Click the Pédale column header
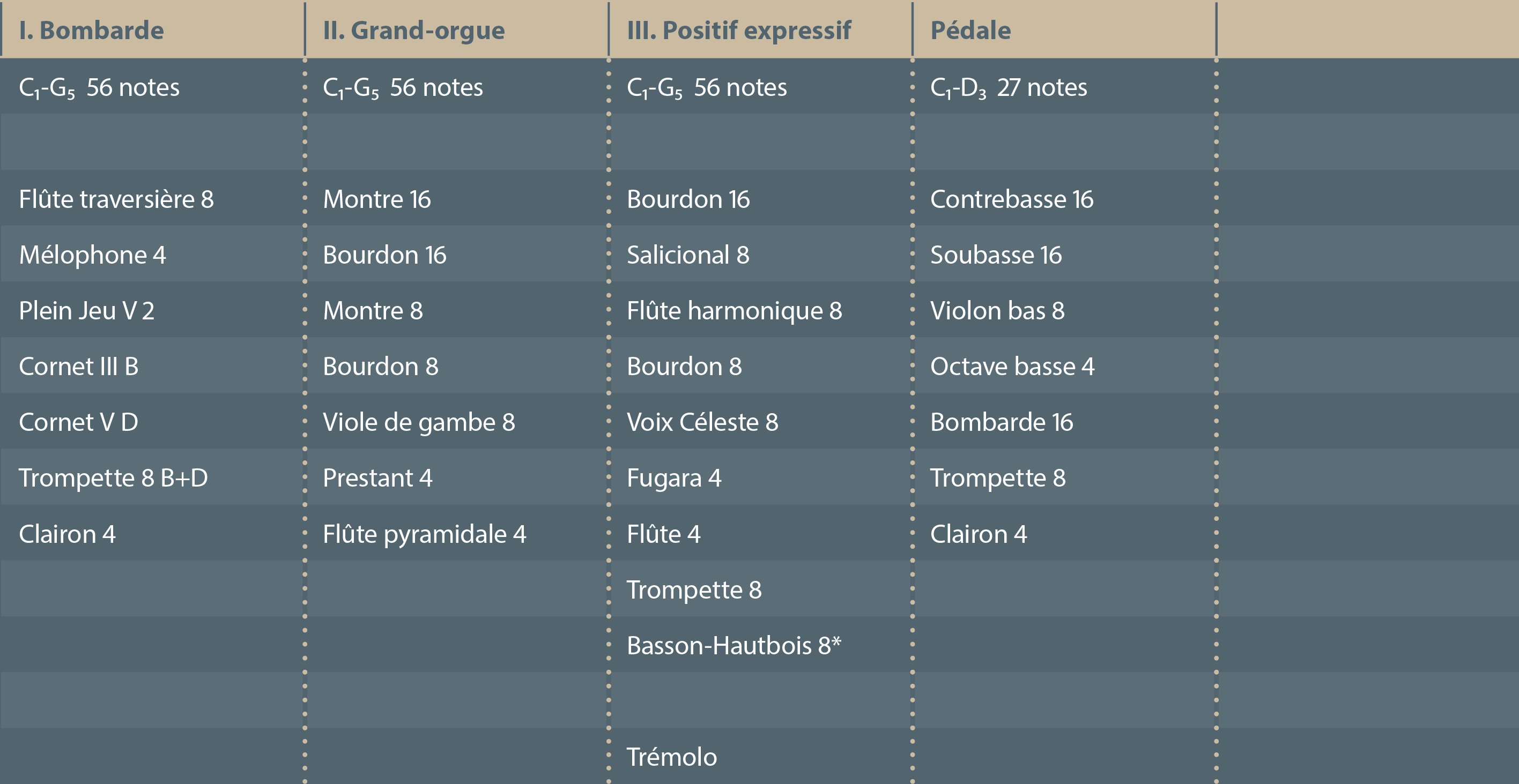This screenshot has width=1519, height=784. point(970,31)
